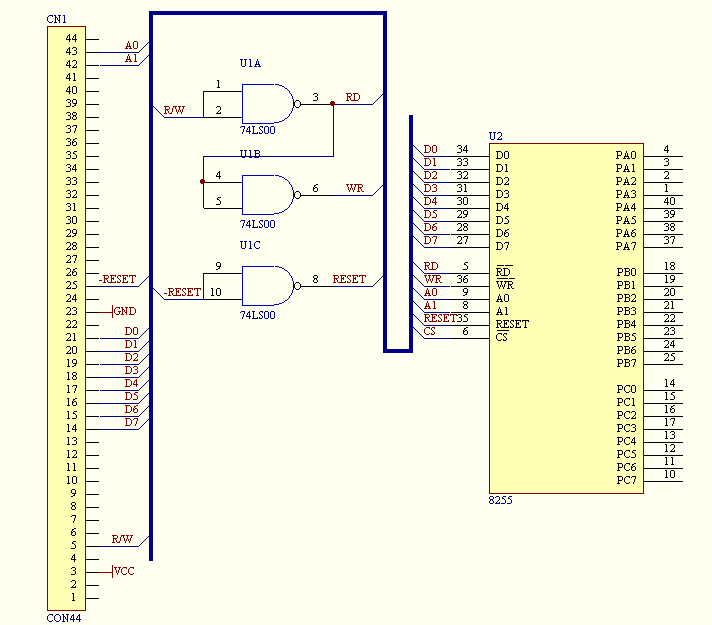The width and height of the screenshot is (712, 625).
Task: Click the VCC power symbol on CN1
Action: (123, 572)
